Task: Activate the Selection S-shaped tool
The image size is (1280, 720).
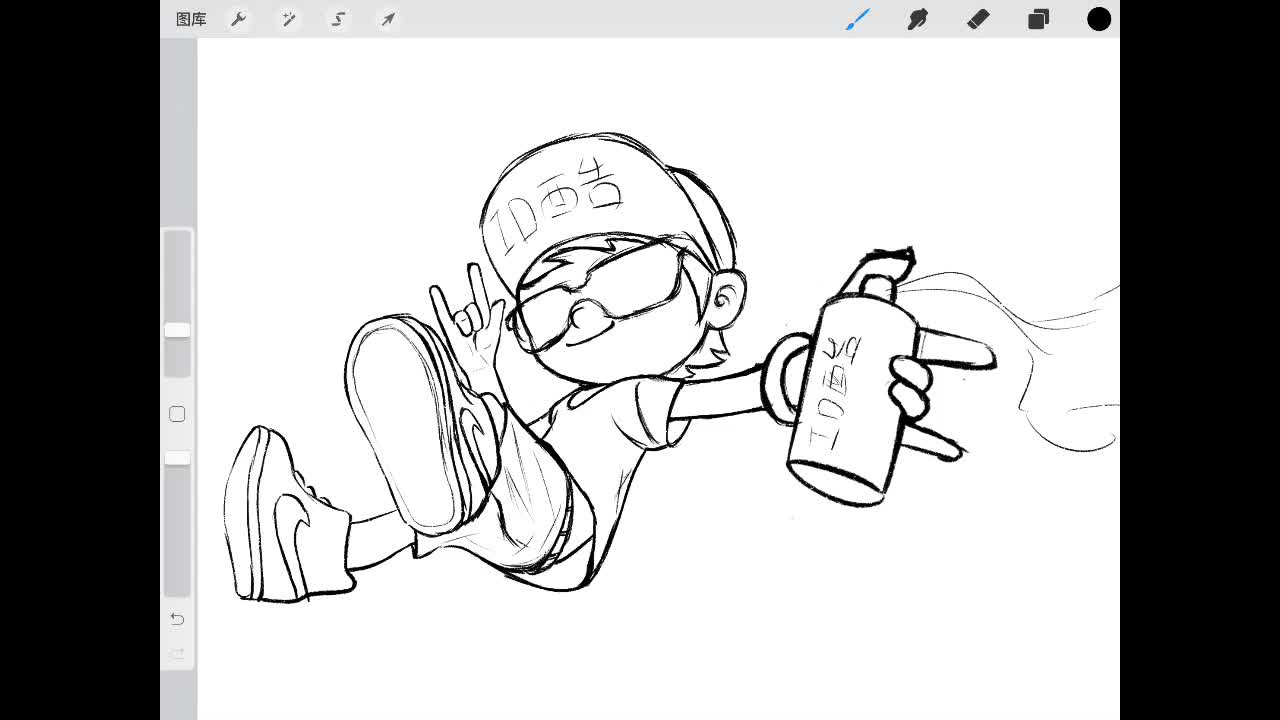Action: tap(338, 19)
